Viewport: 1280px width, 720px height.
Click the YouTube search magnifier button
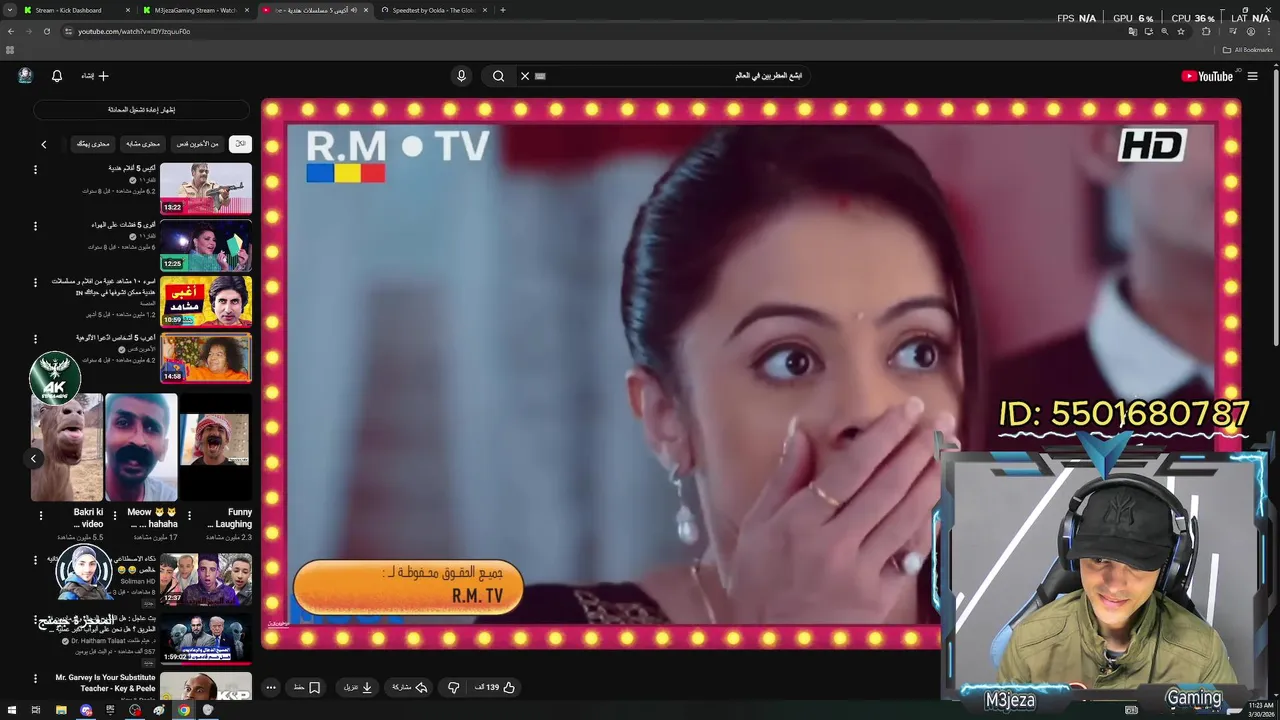tap(498, 76)
